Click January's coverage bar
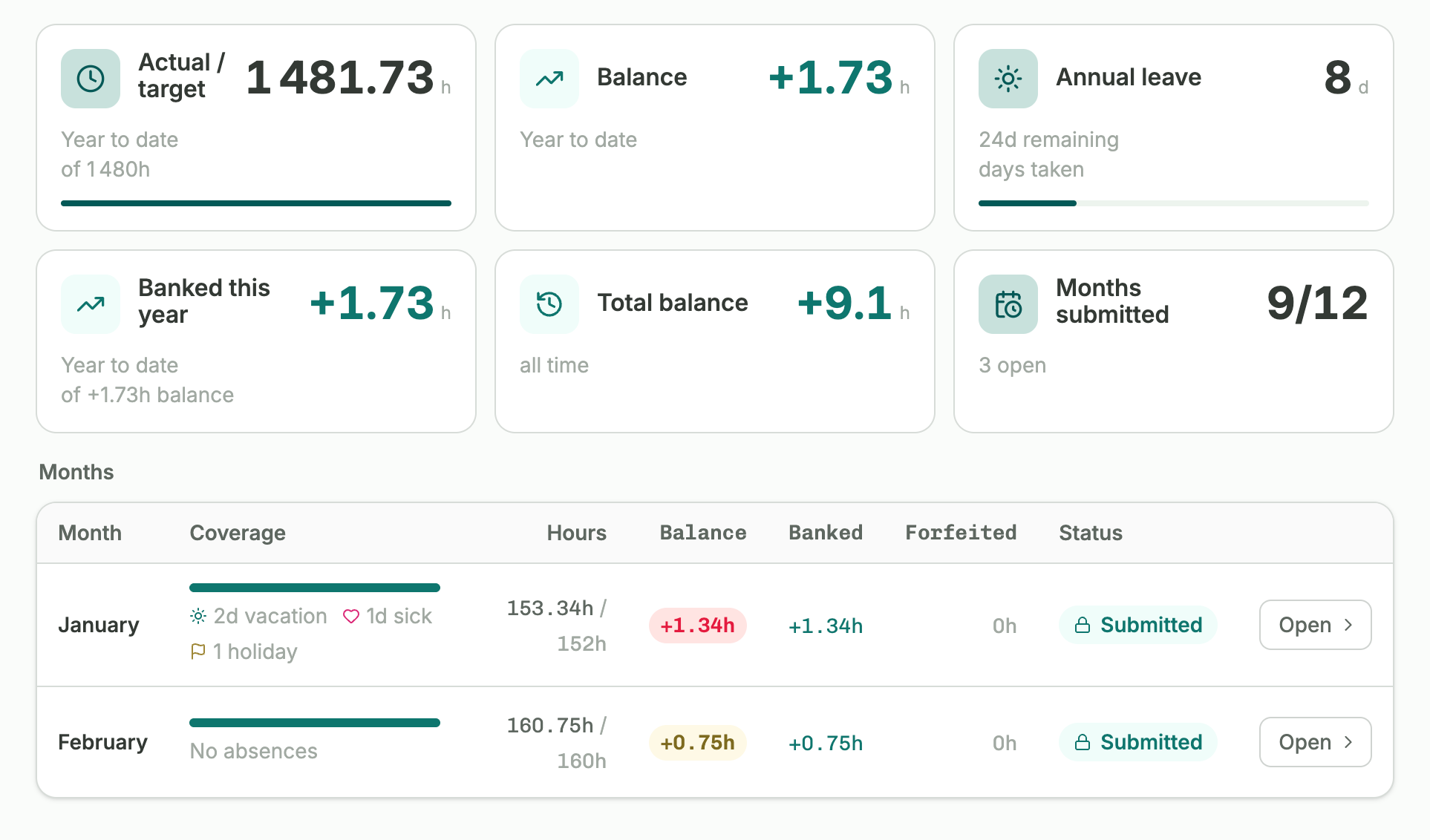Image resolution: width=1430 pixels, height=840 pixels. tap(315, 588)
